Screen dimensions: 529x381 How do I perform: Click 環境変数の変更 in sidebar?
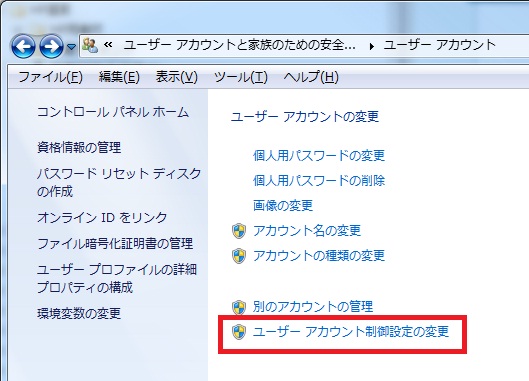coord(79,314)
